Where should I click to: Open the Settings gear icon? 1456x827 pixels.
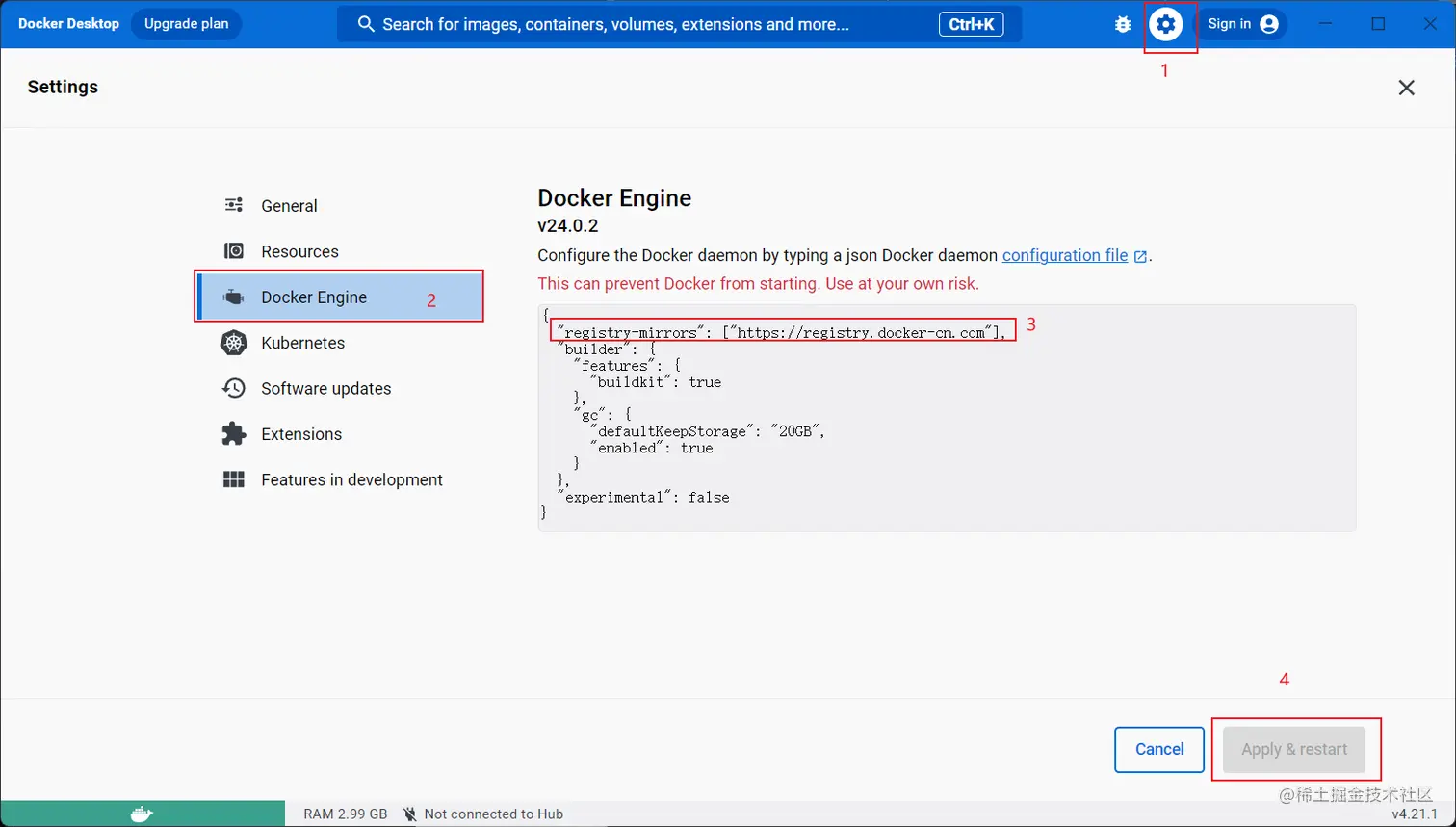[x=1166, y=24]
